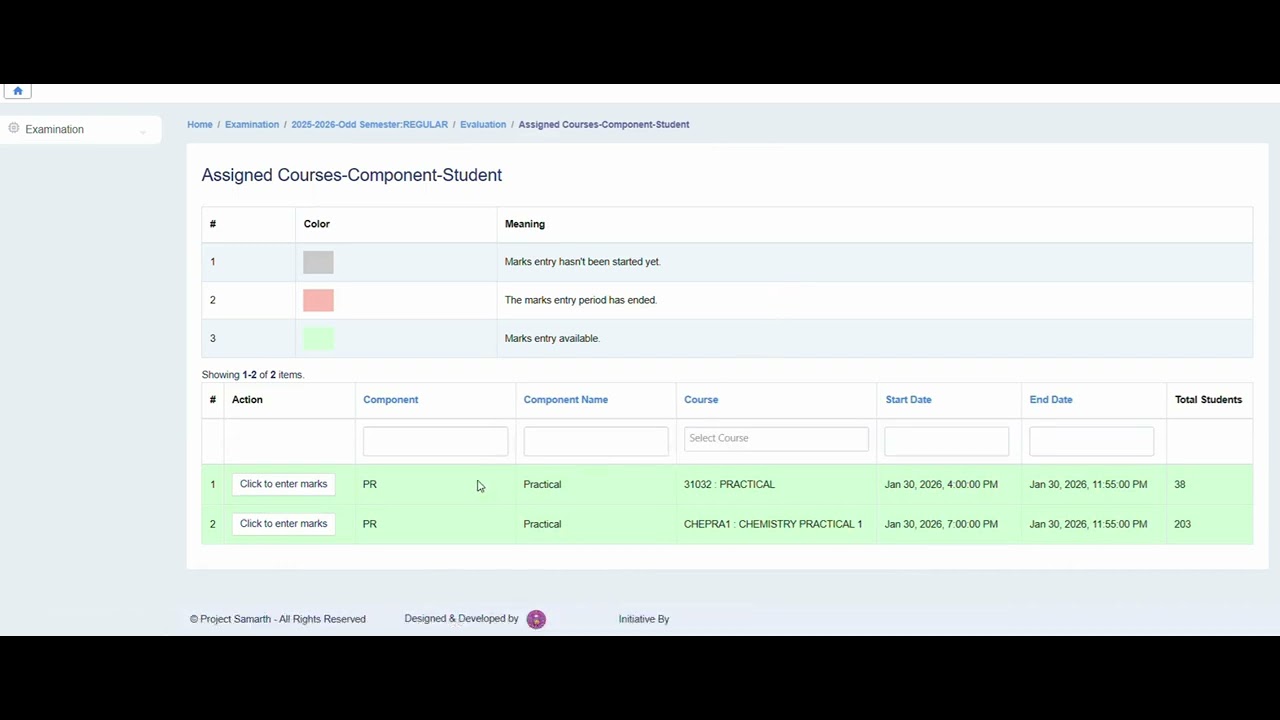Click the '© Project Samarth - All Rights Reserved' text
Image resolution: width=1280 pixels, height=720 pixels.
pyautogui.click(x=278, y=619)
